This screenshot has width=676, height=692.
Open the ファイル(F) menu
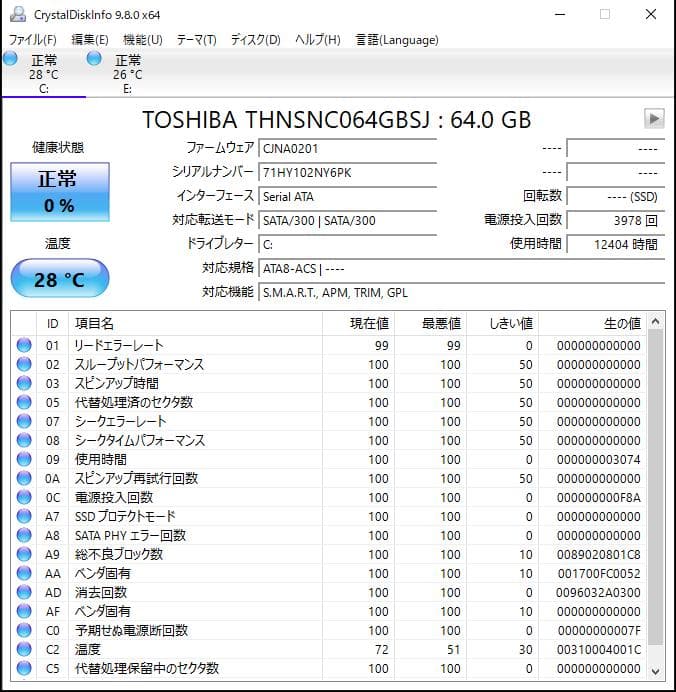pos(33,40)
